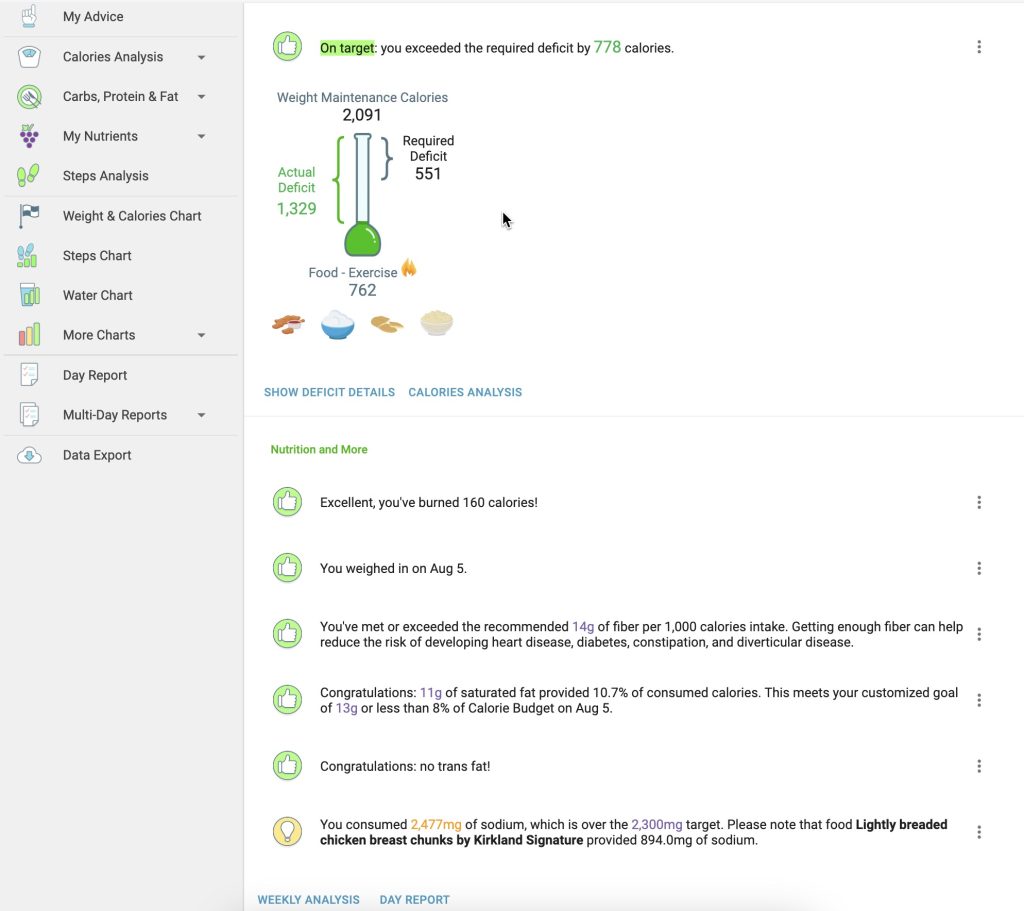
Task: Open options menu for trans fat message
Action: click(979, 766)
